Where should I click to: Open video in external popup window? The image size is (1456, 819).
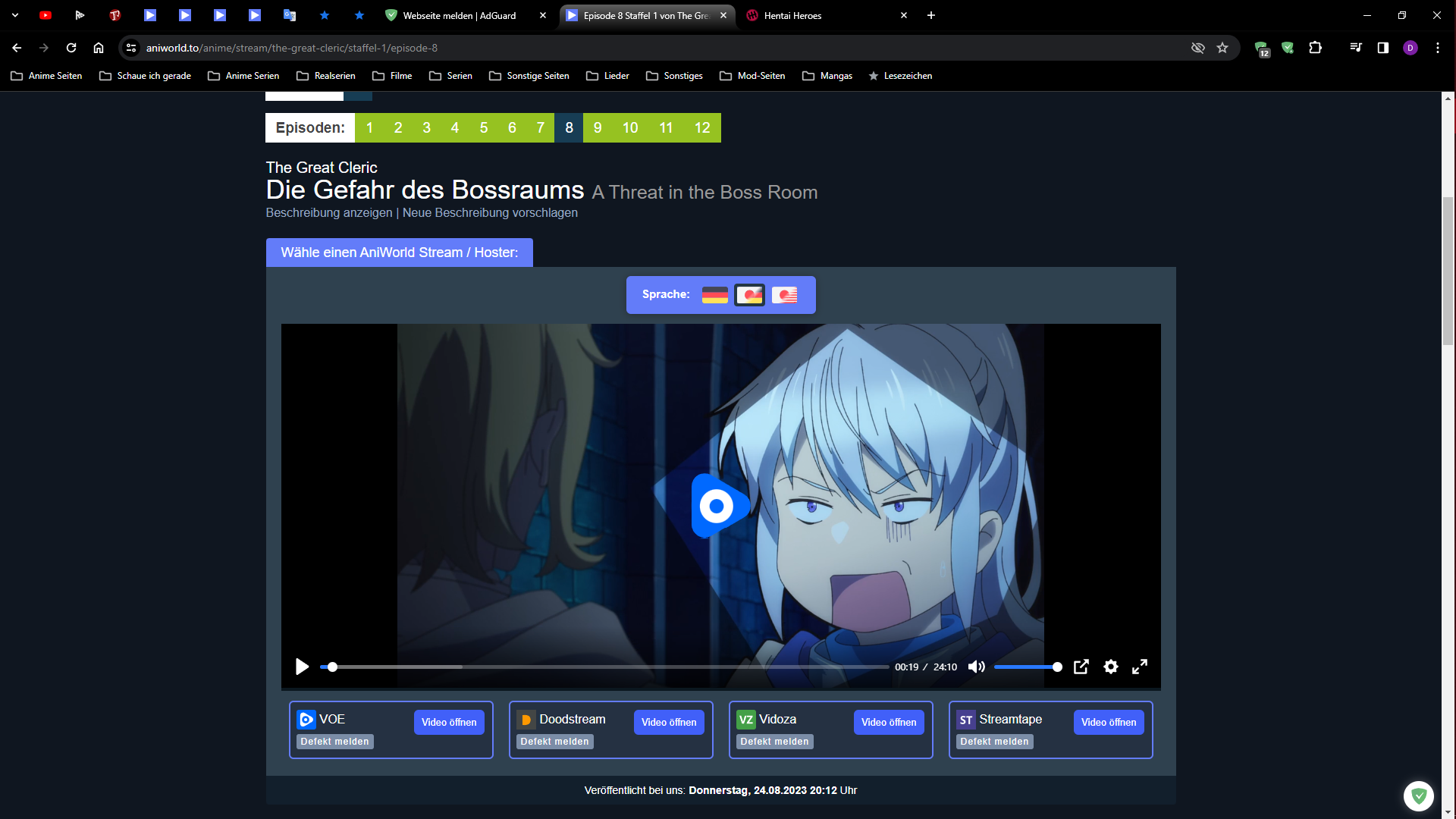(1081, 667)
